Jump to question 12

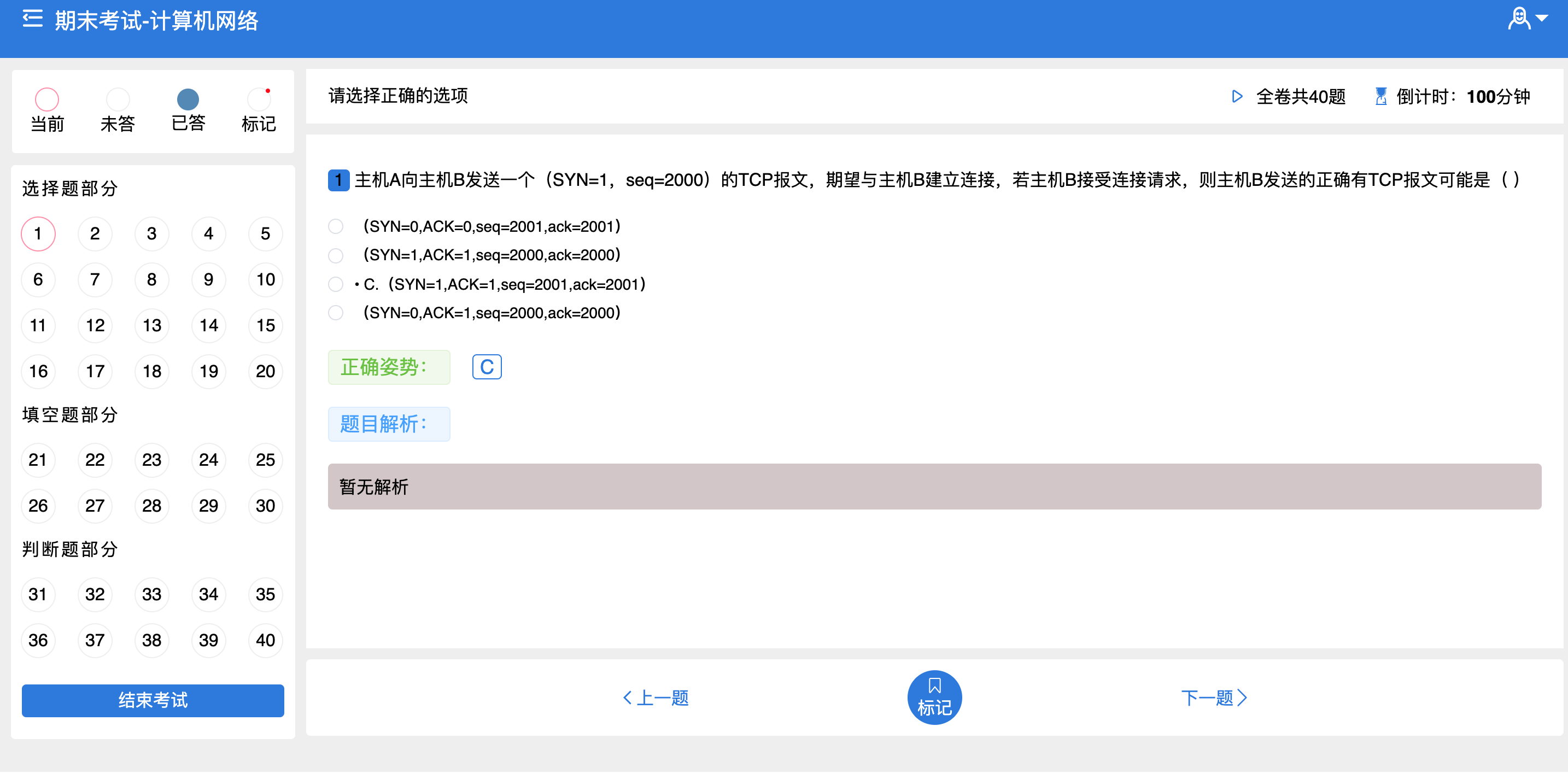coord(95,326)
